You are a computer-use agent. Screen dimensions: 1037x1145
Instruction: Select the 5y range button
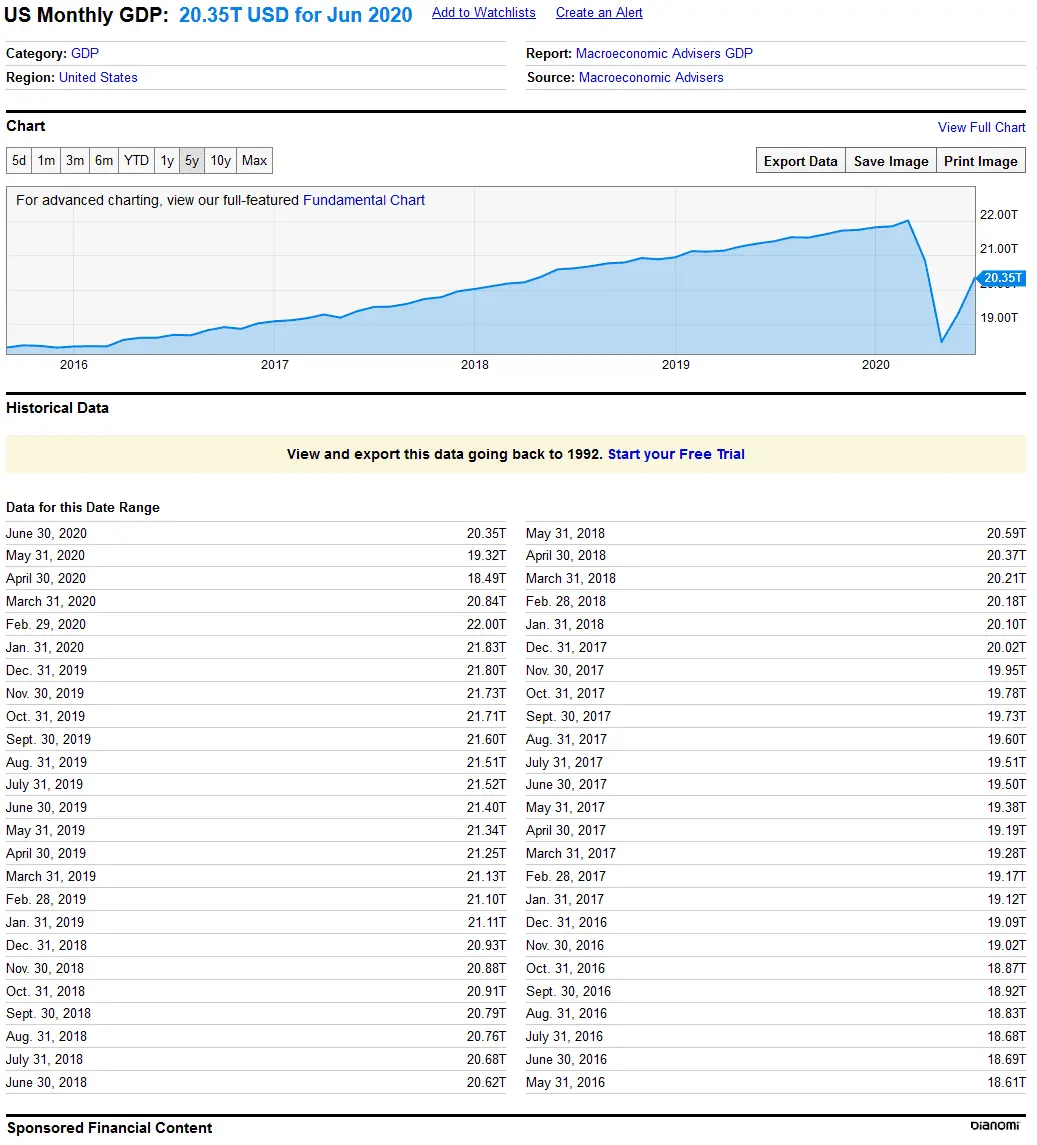pyautogui.click(x=192, y=161)
